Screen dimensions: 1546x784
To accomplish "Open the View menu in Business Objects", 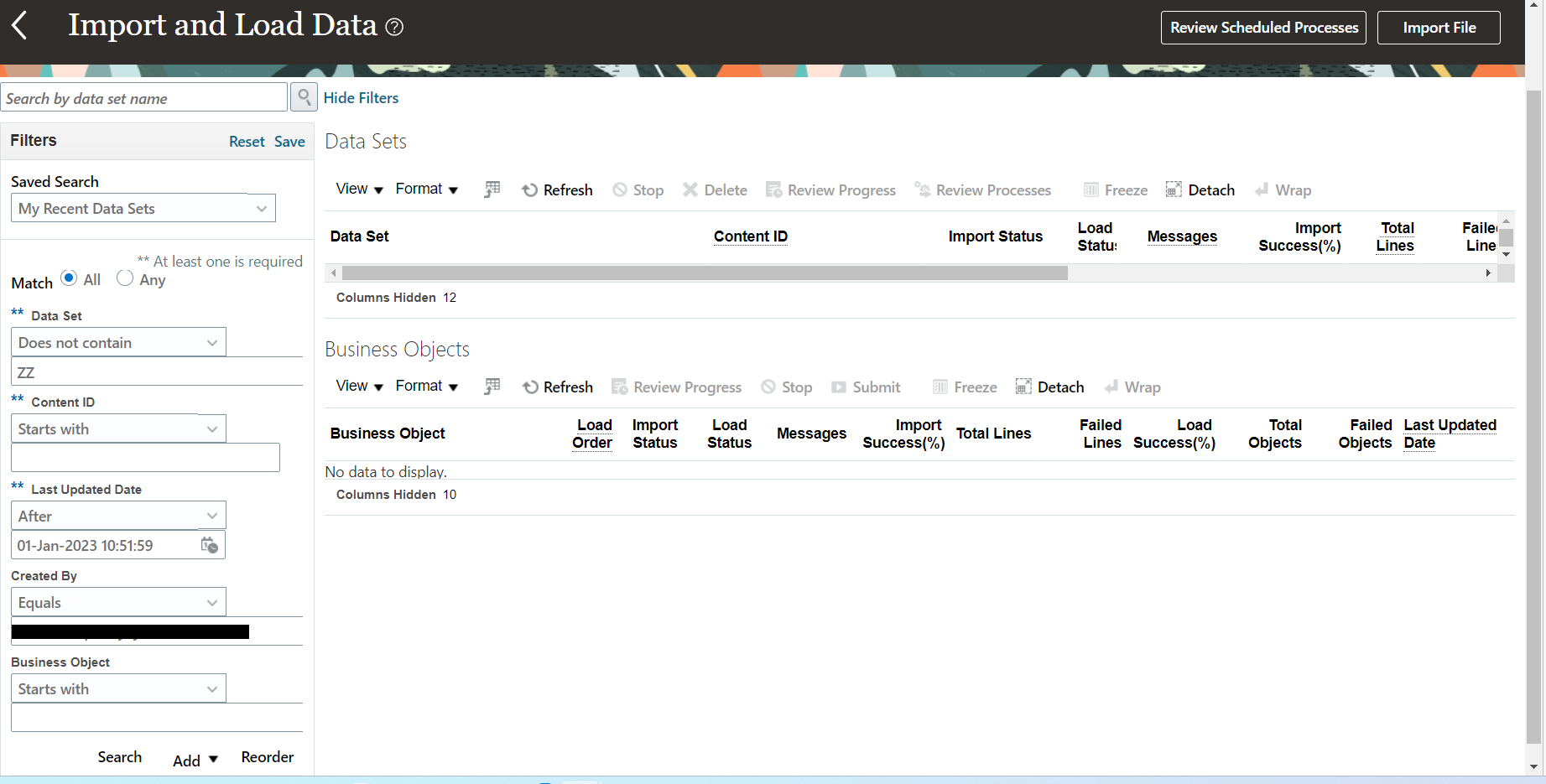I will [357, 387].
